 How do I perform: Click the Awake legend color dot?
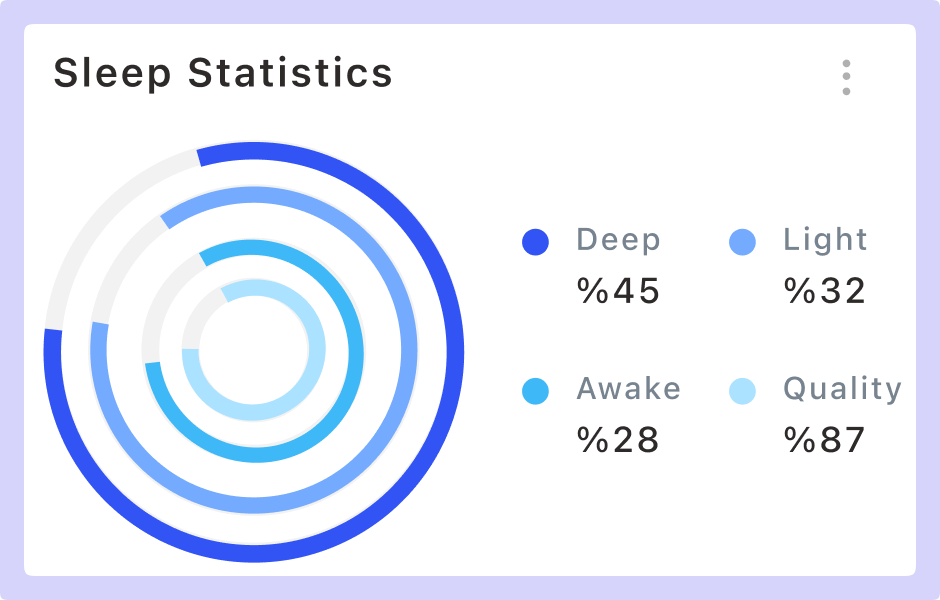[536, 391]
